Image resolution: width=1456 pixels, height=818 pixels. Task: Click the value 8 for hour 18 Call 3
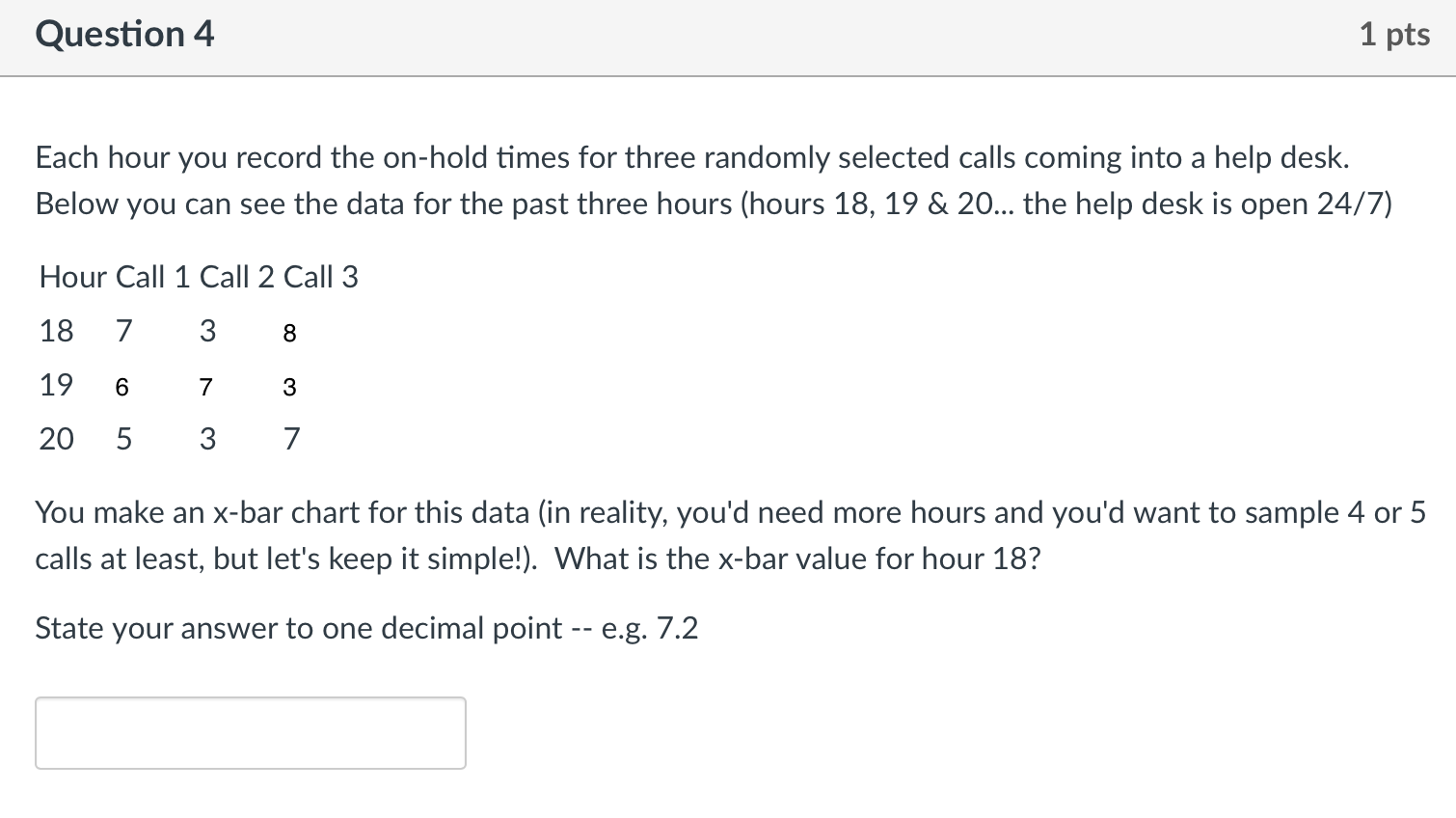[288, 333]
